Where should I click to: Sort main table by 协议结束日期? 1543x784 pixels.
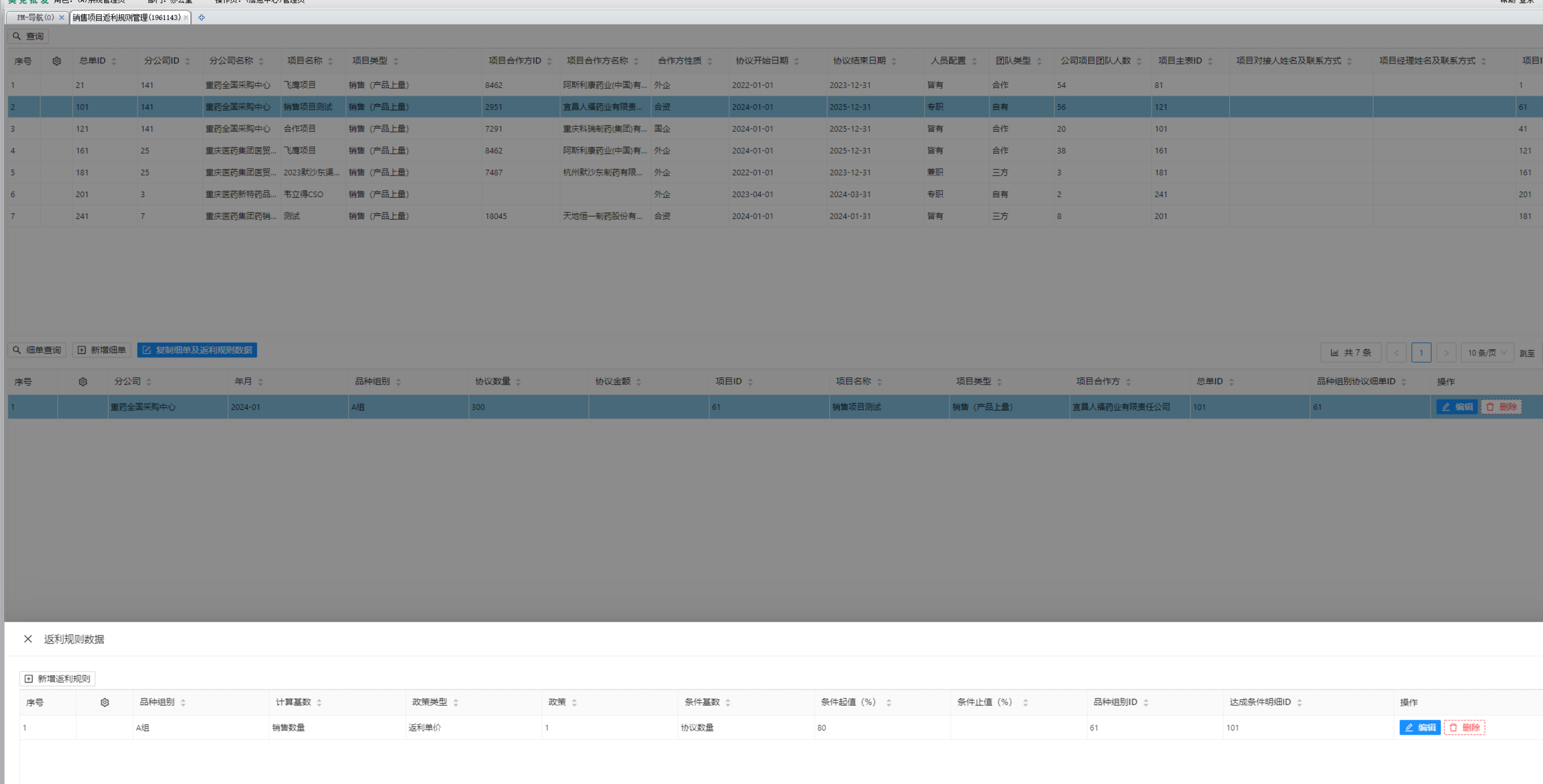(894, 61)
